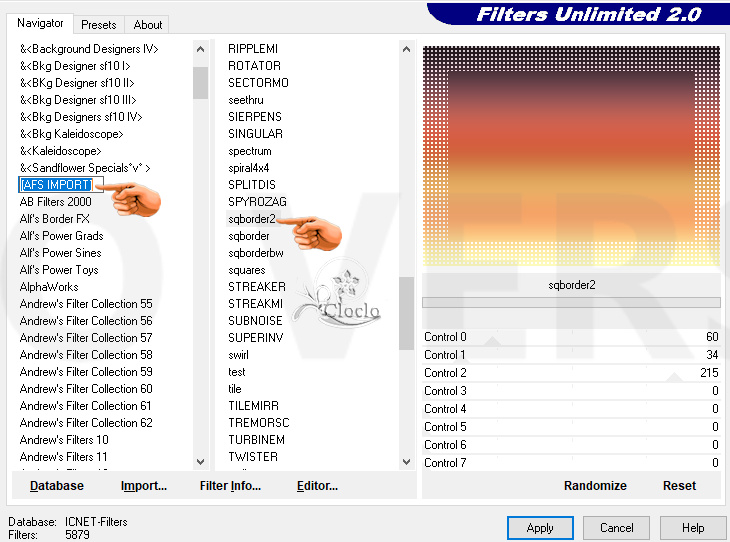The width and height of the screenshot is (730, 542).
Task: Adjust the Control 6 slider
Action: pyautogui.click(x=571, y=445)
